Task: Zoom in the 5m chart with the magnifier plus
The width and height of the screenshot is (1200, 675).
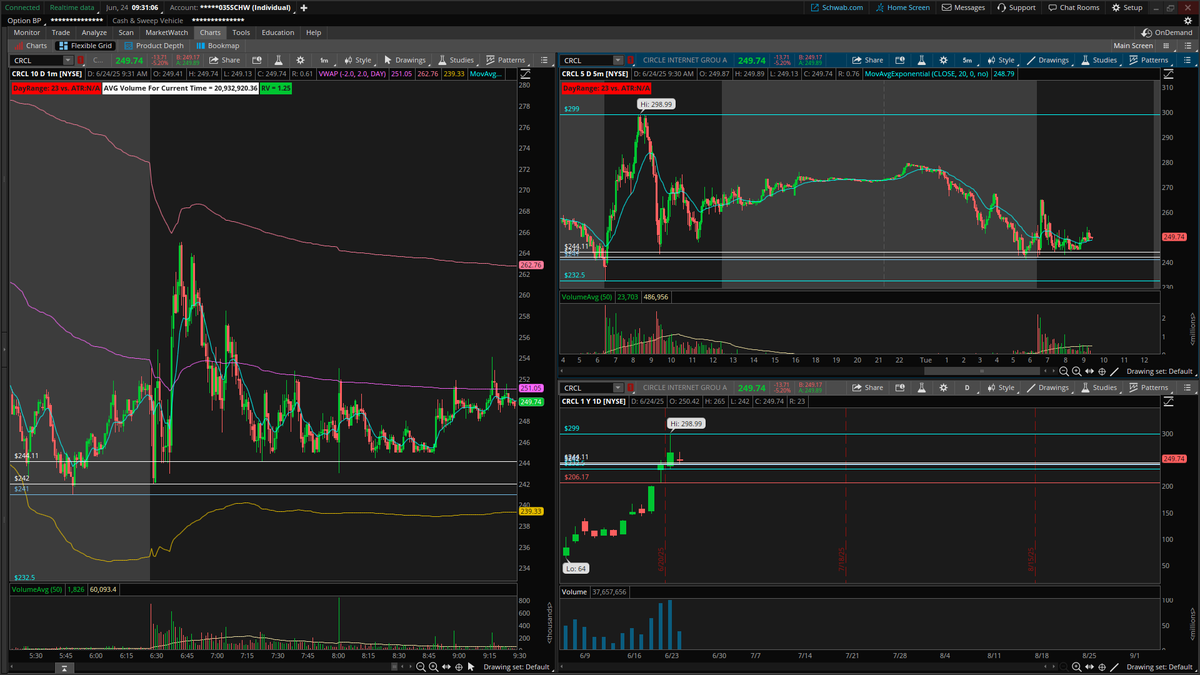Action: 1077,371
